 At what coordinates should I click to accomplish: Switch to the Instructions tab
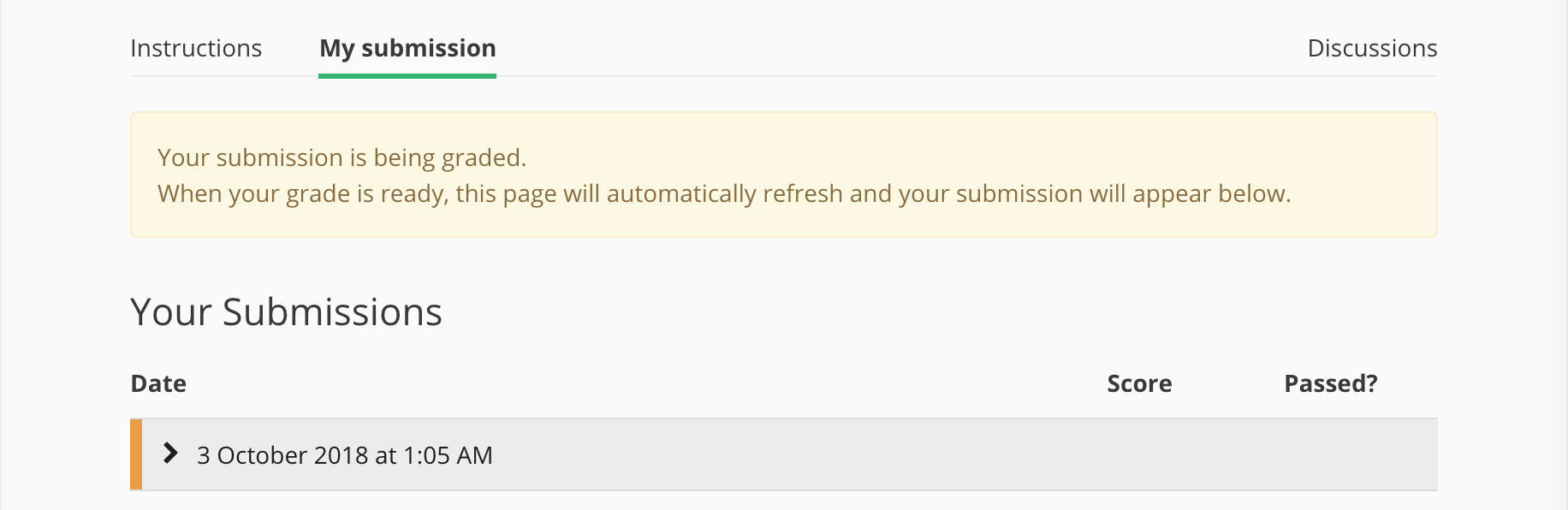pyautogui.click(x=196, y=49)
